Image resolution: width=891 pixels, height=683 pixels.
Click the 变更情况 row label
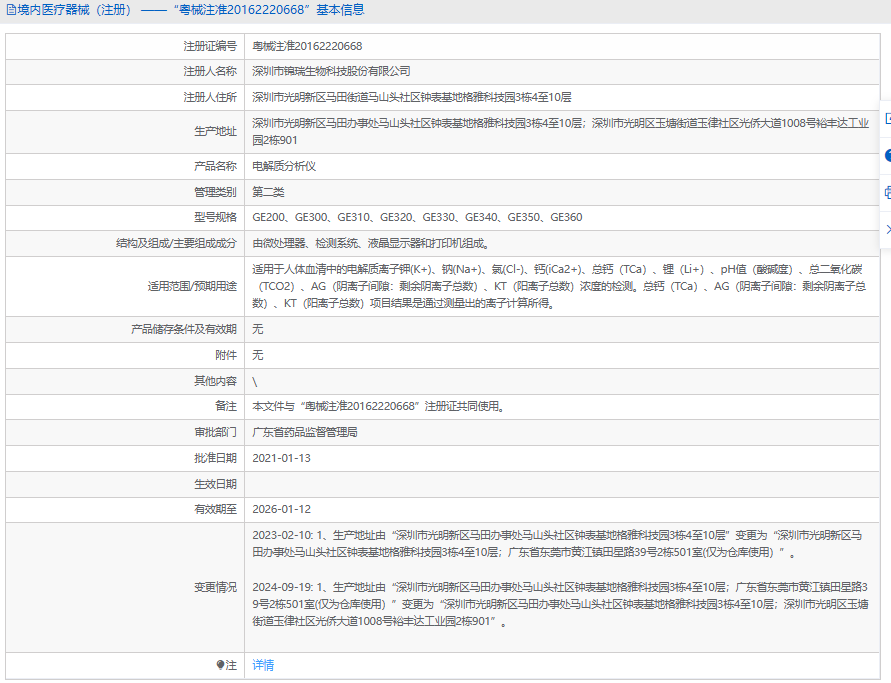[x=215, y=587]
